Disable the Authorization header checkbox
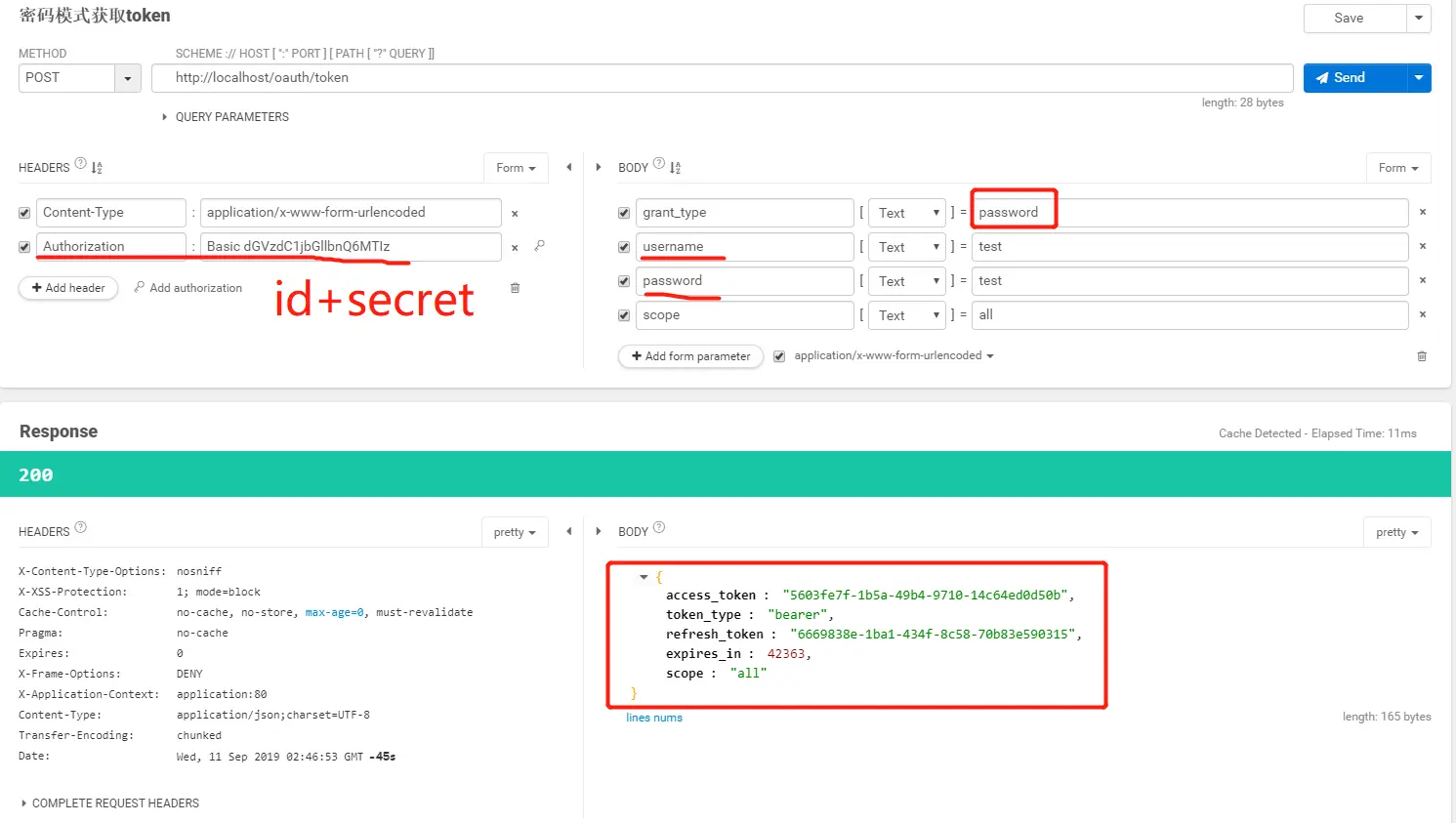The height and width of the screenshot is (823, 1456). click(24, 247)
